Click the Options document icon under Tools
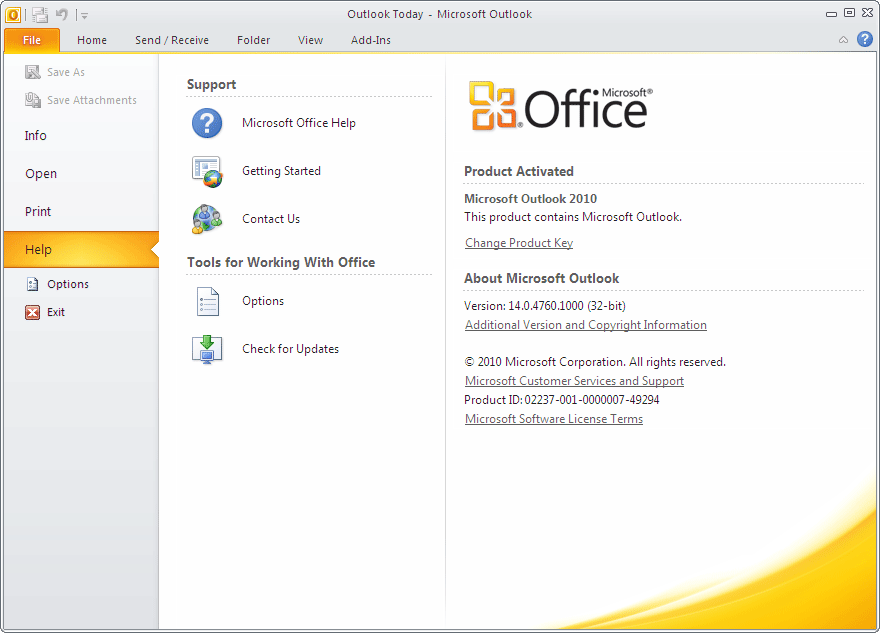The width and height of the screenshot is (880, 633). click(x=207, y=301)
